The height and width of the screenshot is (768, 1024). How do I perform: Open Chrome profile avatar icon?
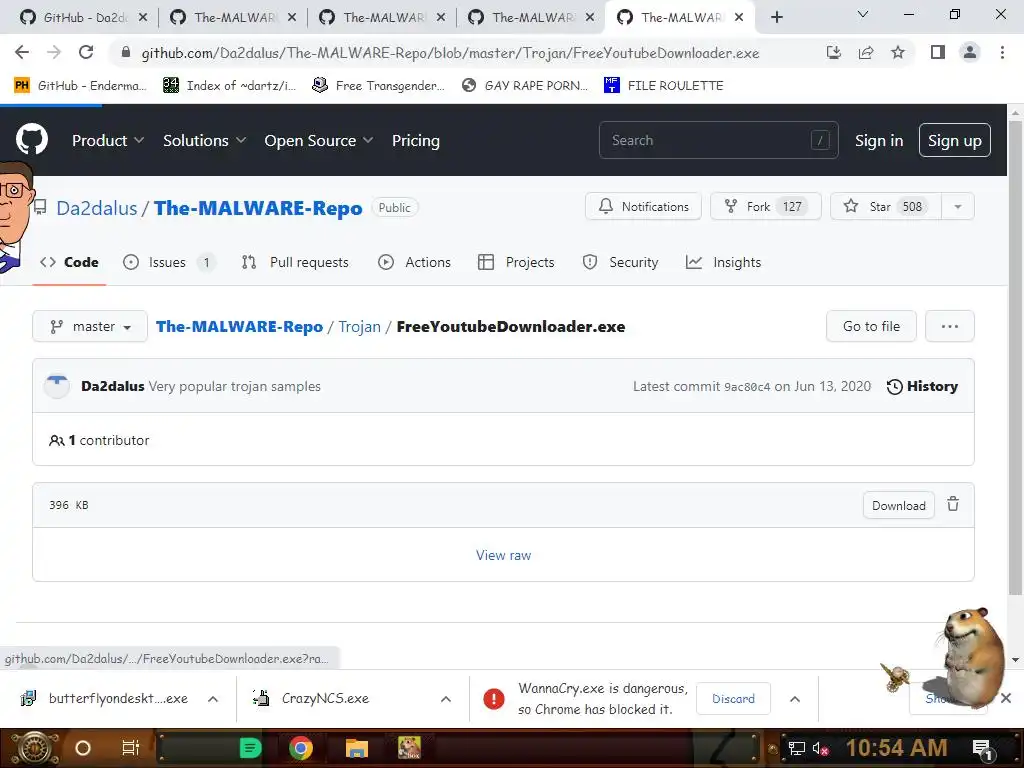click(x=970, y=52)
